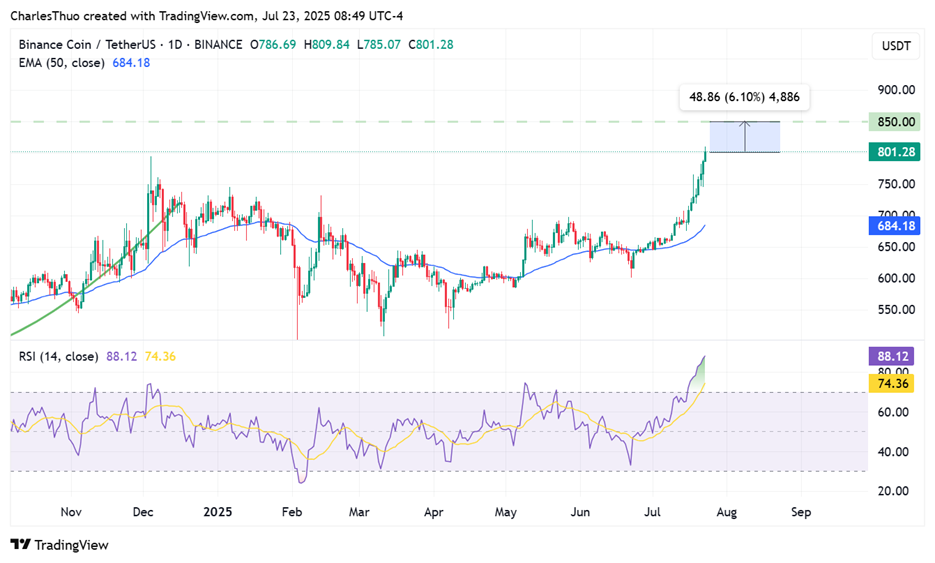Viewport: 935px width, 563px height.
Task: Select the 684.18 blue EMA price tag
Action: (x=894, y=226)
